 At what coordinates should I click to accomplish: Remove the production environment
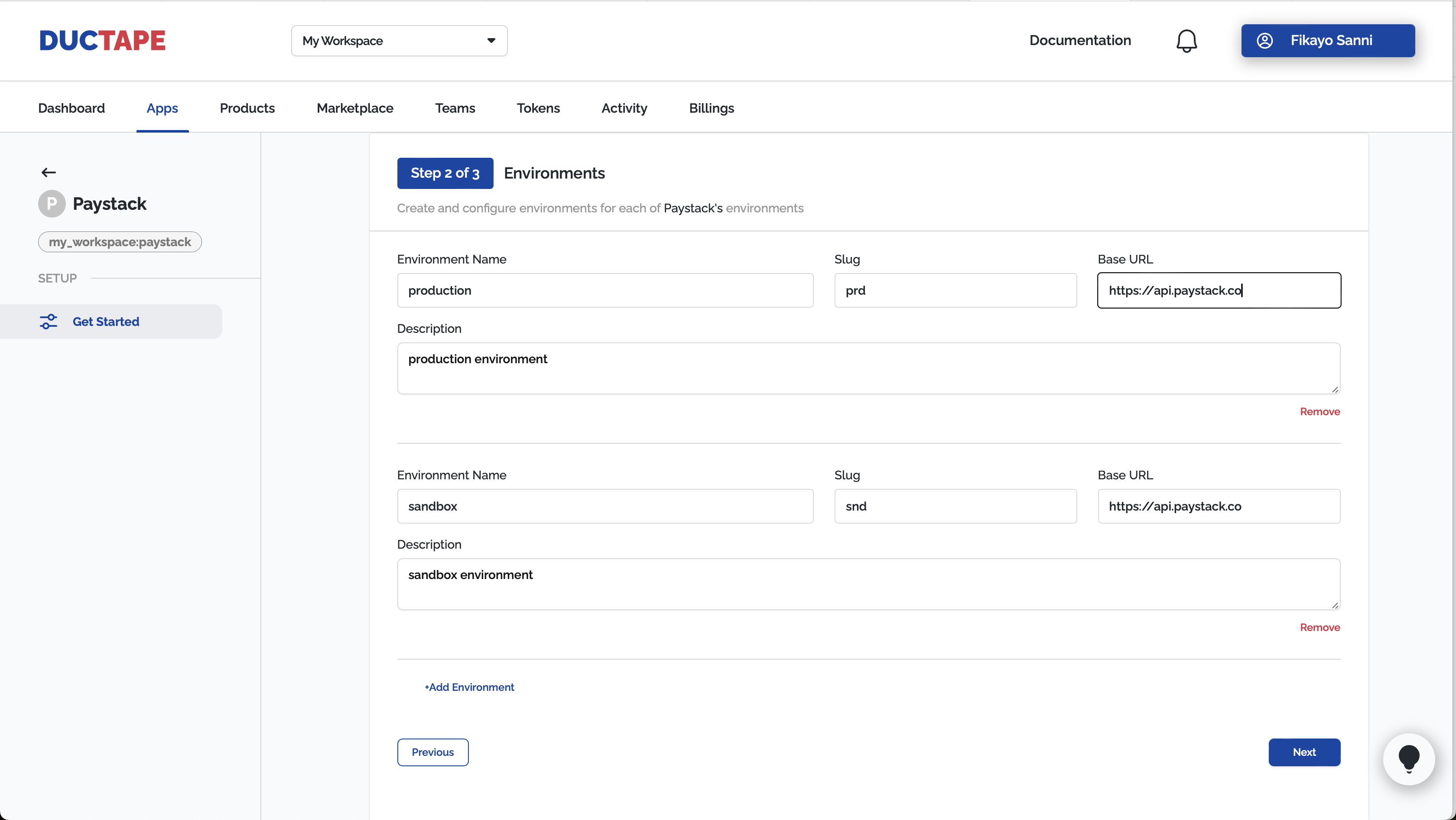[1319, 411]
